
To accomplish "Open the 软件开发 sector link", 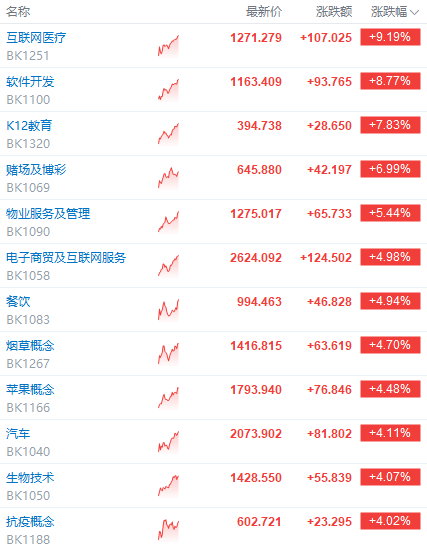I will (30, 82).
